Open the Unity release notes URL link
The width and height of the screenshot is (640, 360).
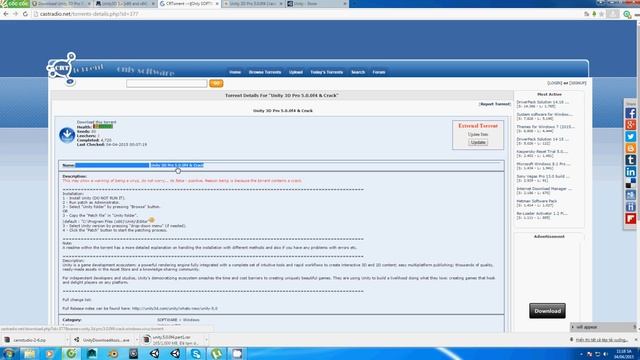175,309
